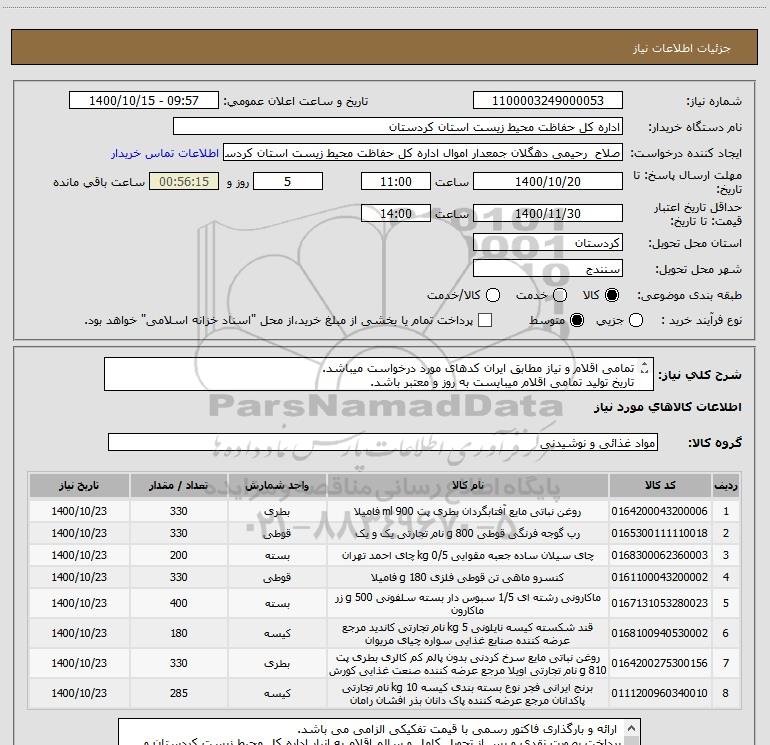The height and width of the screenshot is (745, 770).
Task: Click the announcement date field 1400/10/15 - 09:57
Action: point(144,100)
